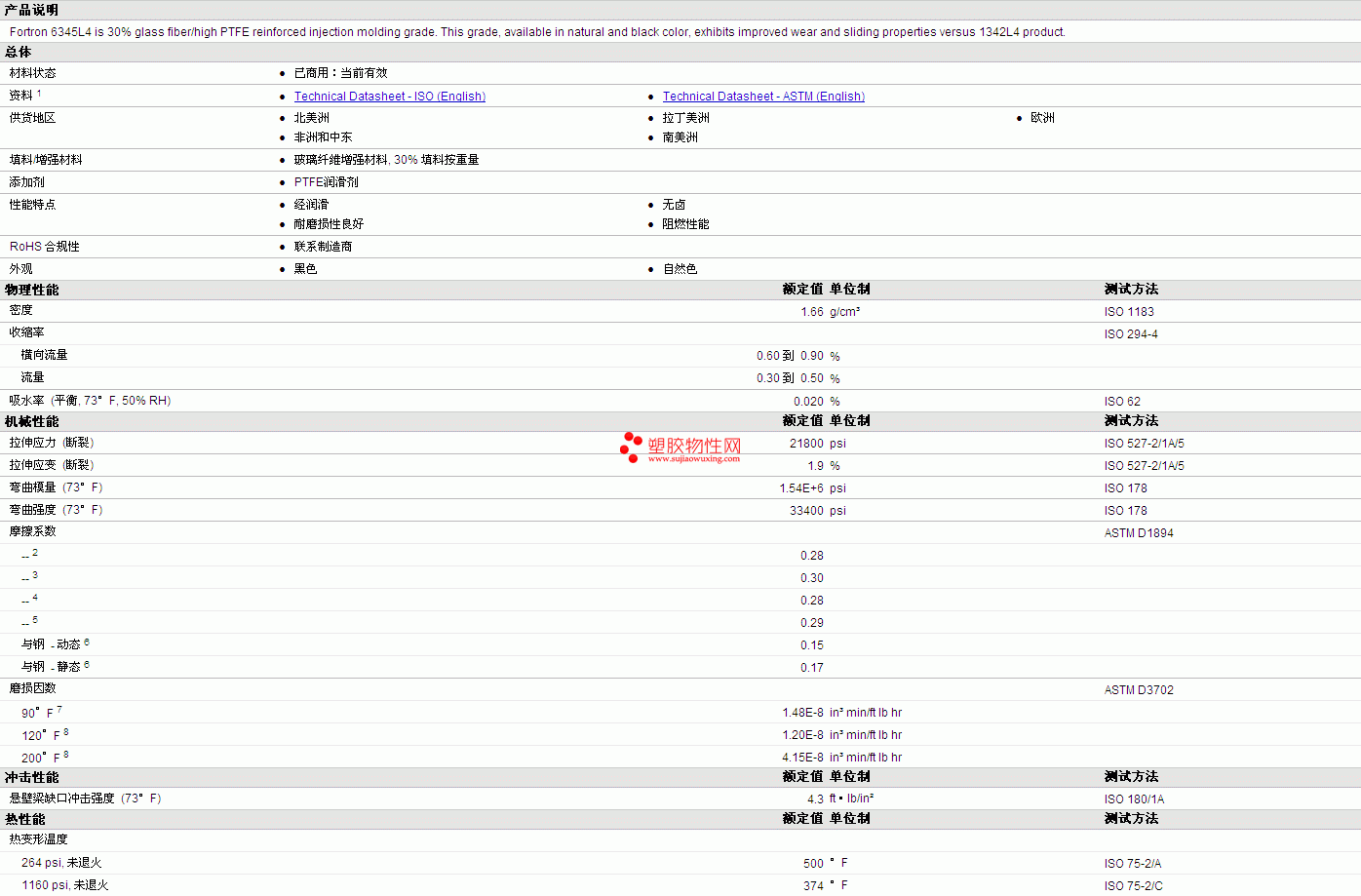
Task: Click the "机械性能" section heading
Action: click(x=31, y=421)
